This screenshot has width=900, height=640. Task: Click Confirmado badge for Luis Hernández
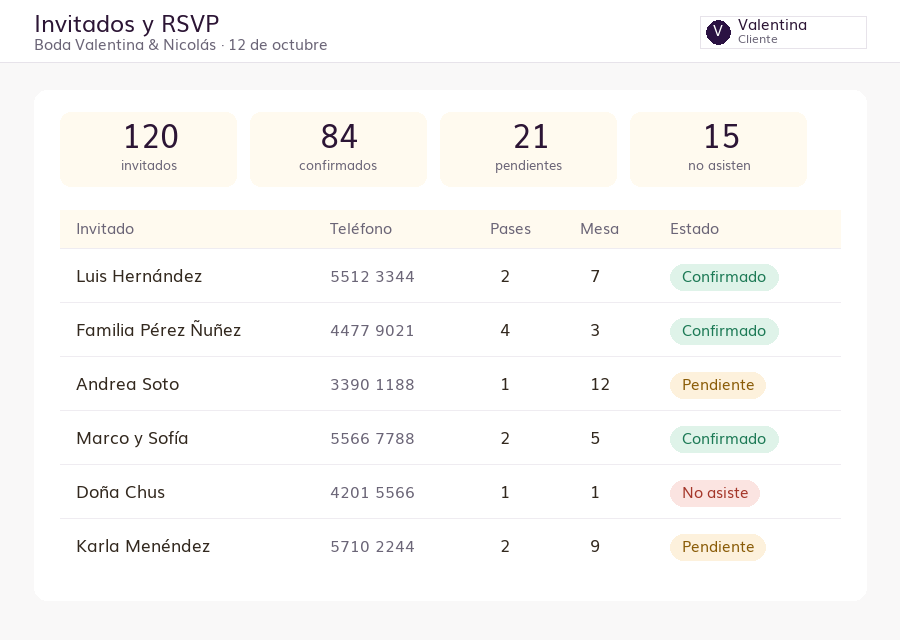[724, 277]
